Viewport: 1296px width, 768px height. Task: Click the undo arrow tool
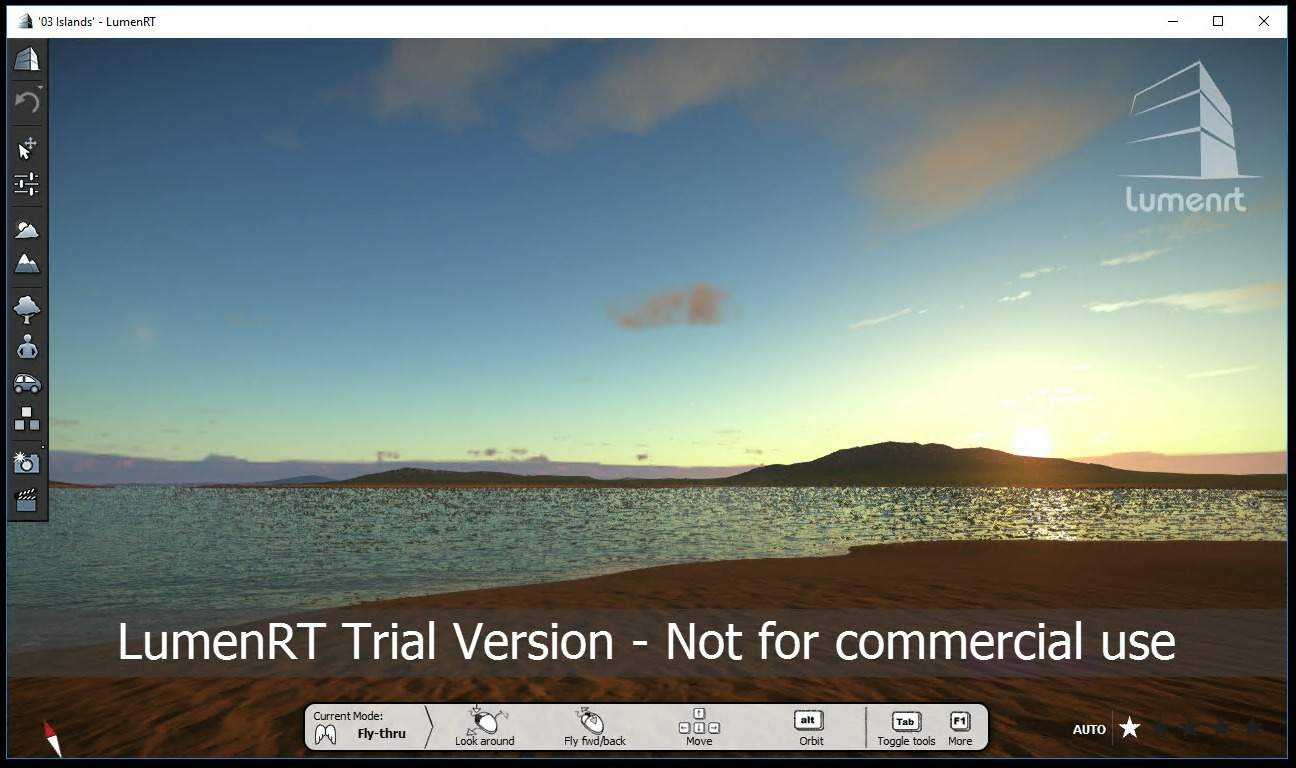pos(27,101)
